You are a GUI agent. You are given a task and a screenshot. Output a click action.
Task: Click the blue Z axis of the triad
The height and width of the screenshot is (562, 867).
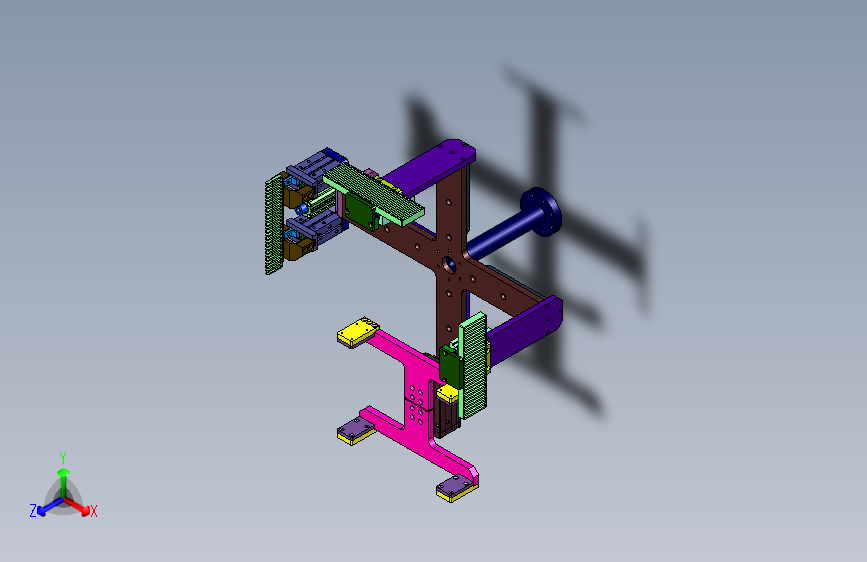pyautogui.click(x=50, y=506)
